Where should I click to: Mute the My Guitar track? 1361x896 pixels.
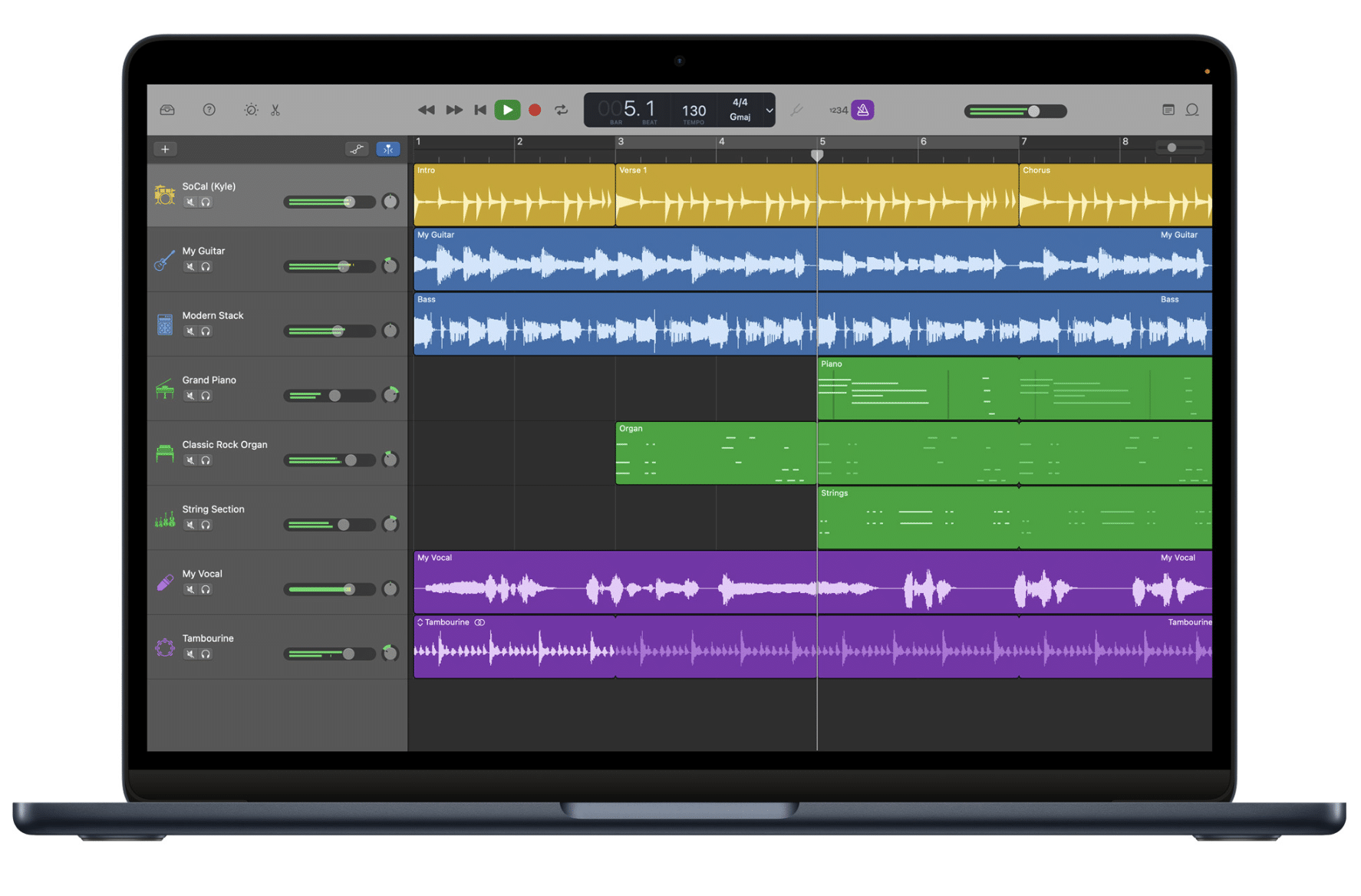pyautogui.click(x=190, y=267)
